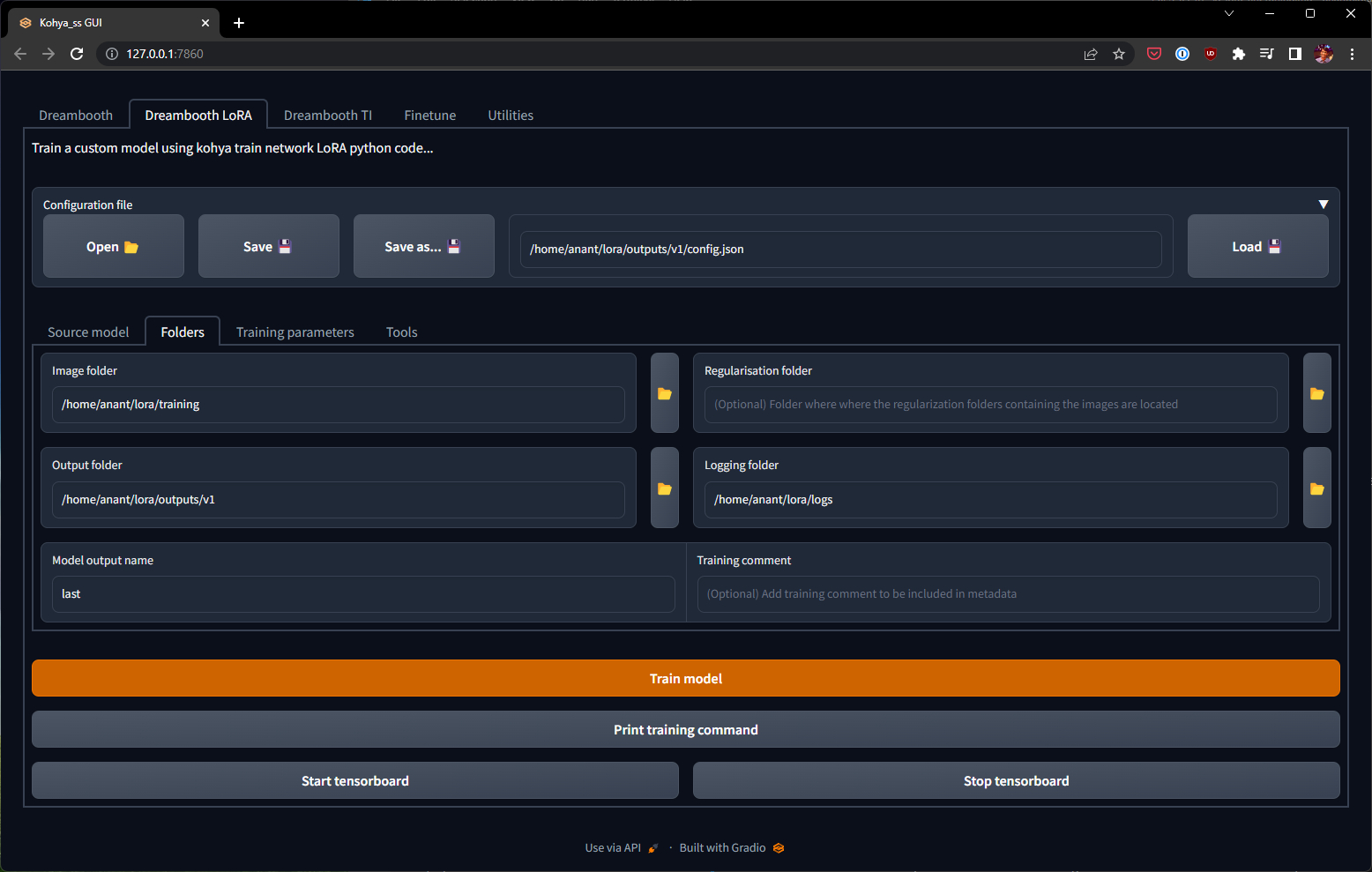Reload the browser page
Image resolution: width=1372 pixels, height=872 pixels.
77,54
